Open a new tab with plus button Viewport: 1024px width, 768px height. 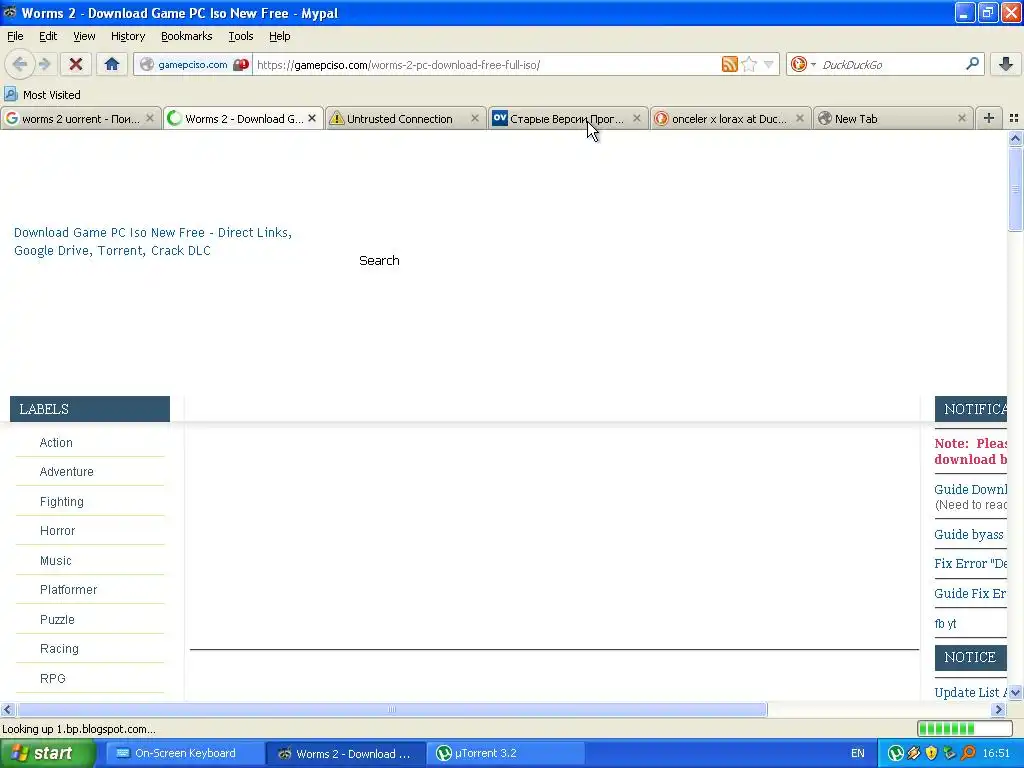(989, 118)
